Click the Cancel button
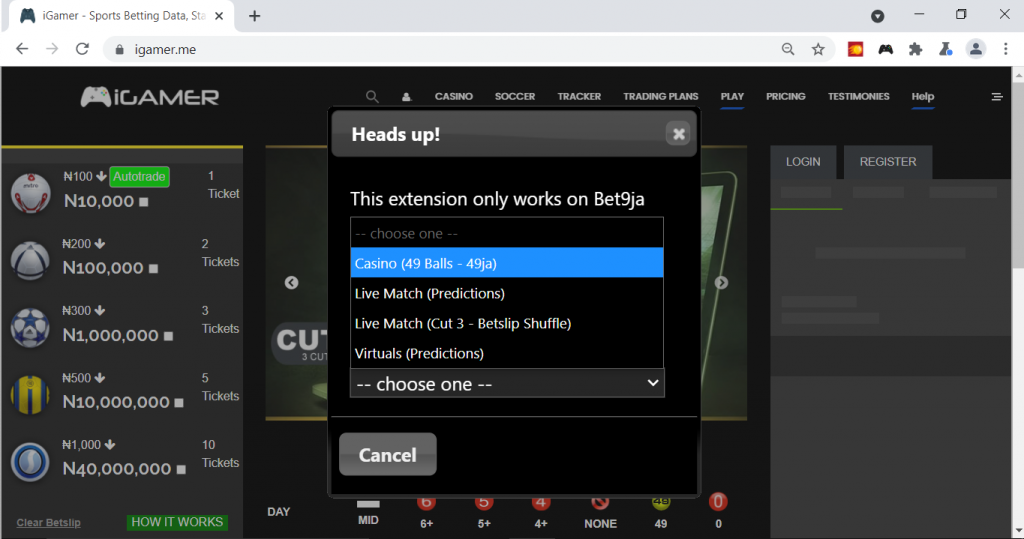Image resolution: width=1024 pixels, height=539 pixels. click(387, 454)
